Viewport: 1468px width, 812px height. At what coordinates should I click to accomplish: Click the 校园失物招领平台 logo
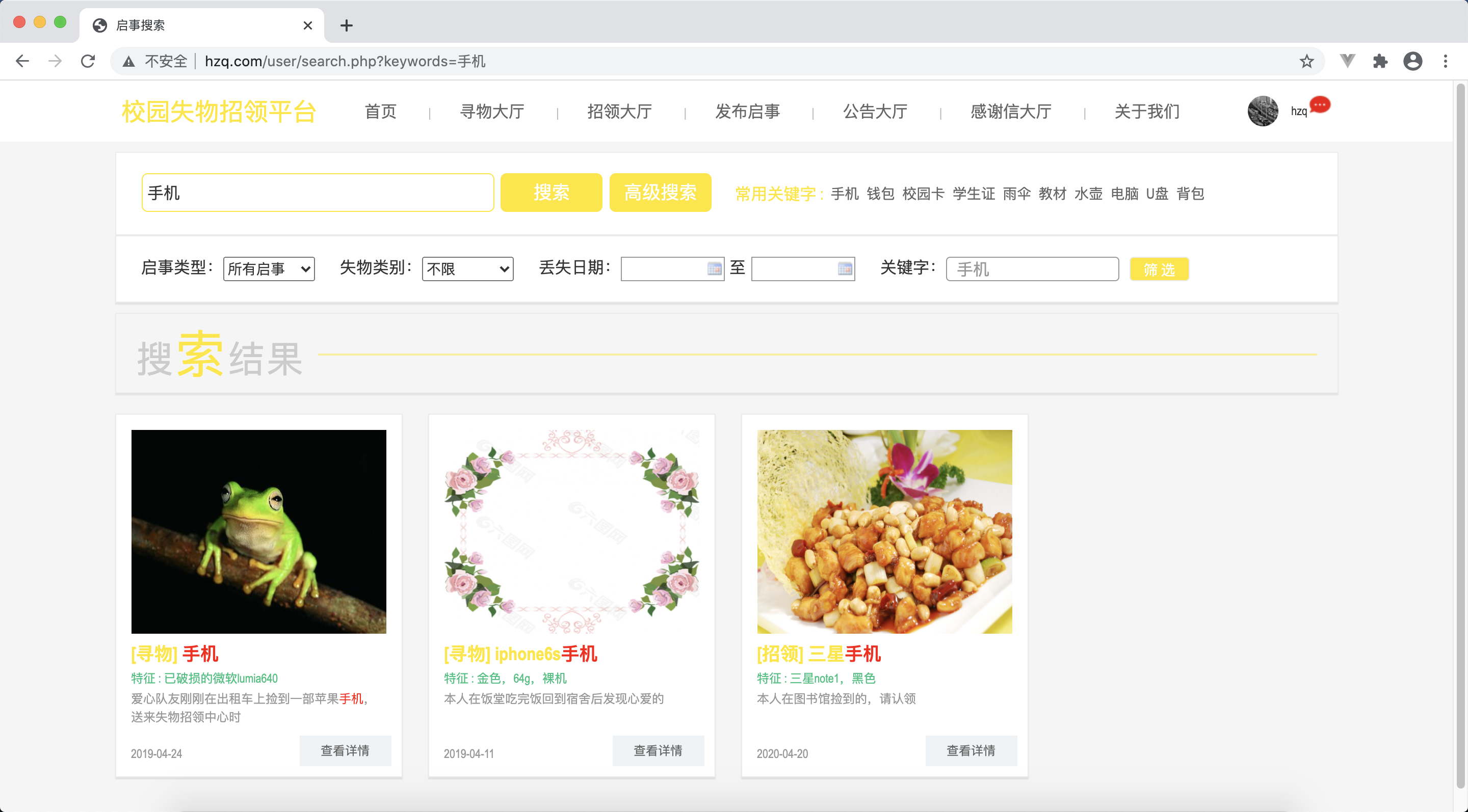pos(219,112)
